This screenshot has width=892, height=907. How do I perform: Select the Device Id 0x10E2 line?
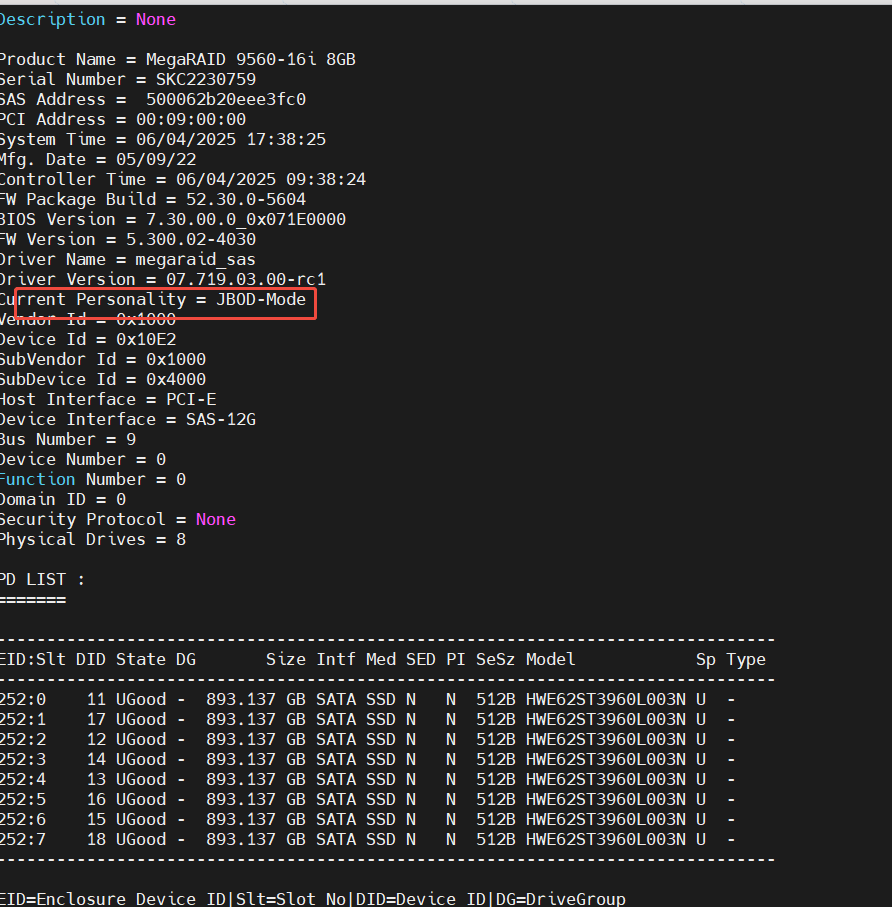88,340
